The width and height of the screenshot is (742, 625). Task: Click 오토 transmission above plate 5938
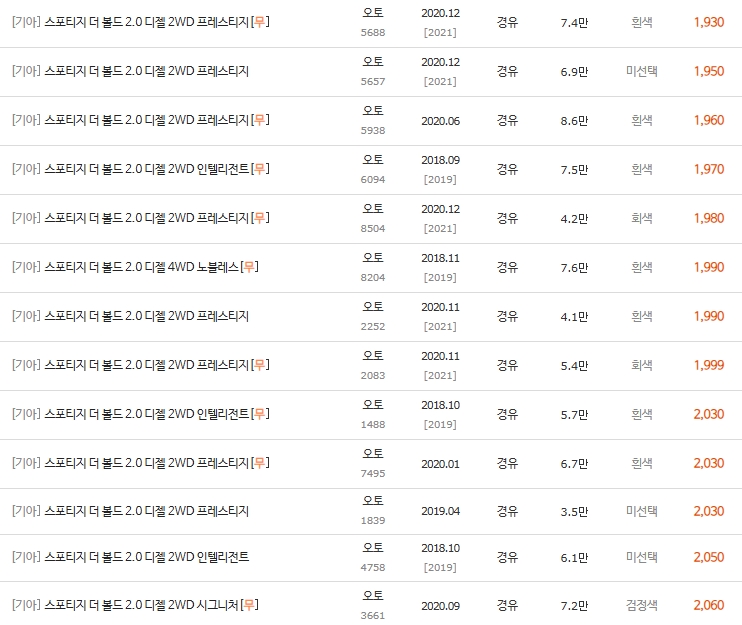(x=373, y=110)
